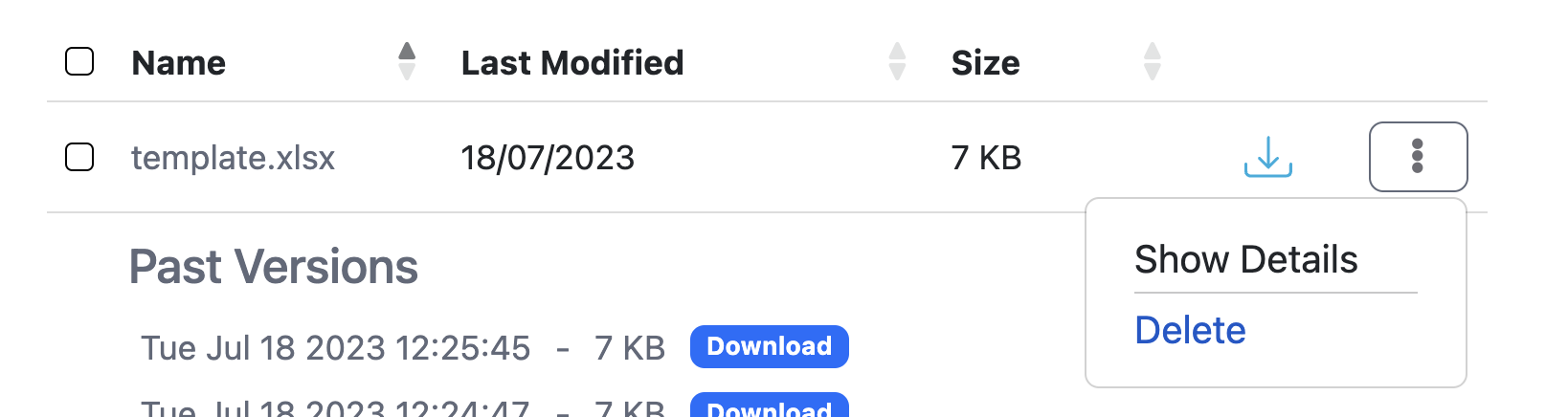Choose Show Details from the menu

click(1245, 259)
